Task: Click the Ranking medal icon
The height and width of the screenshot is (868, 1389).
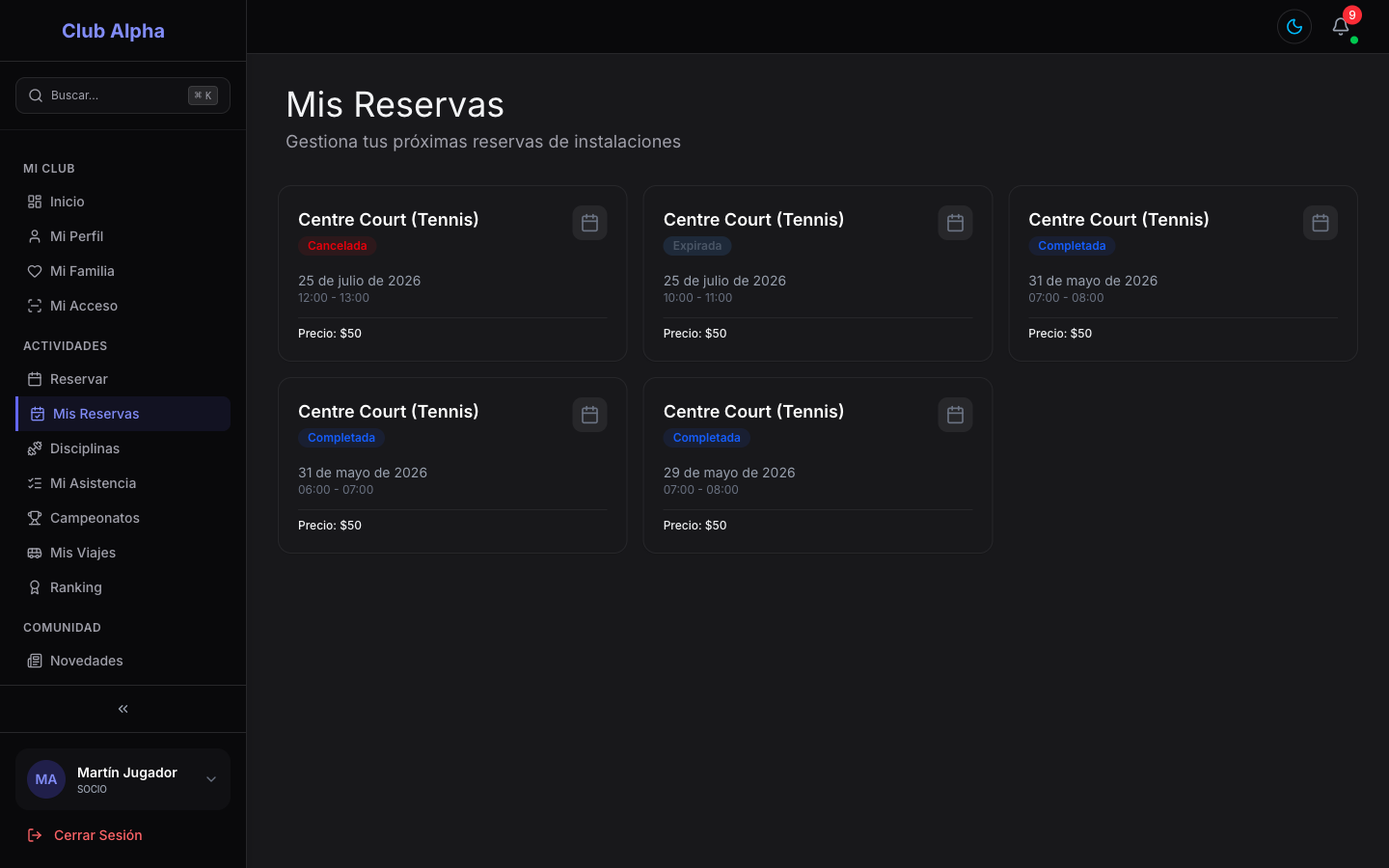Action: [x=35, y=587]
